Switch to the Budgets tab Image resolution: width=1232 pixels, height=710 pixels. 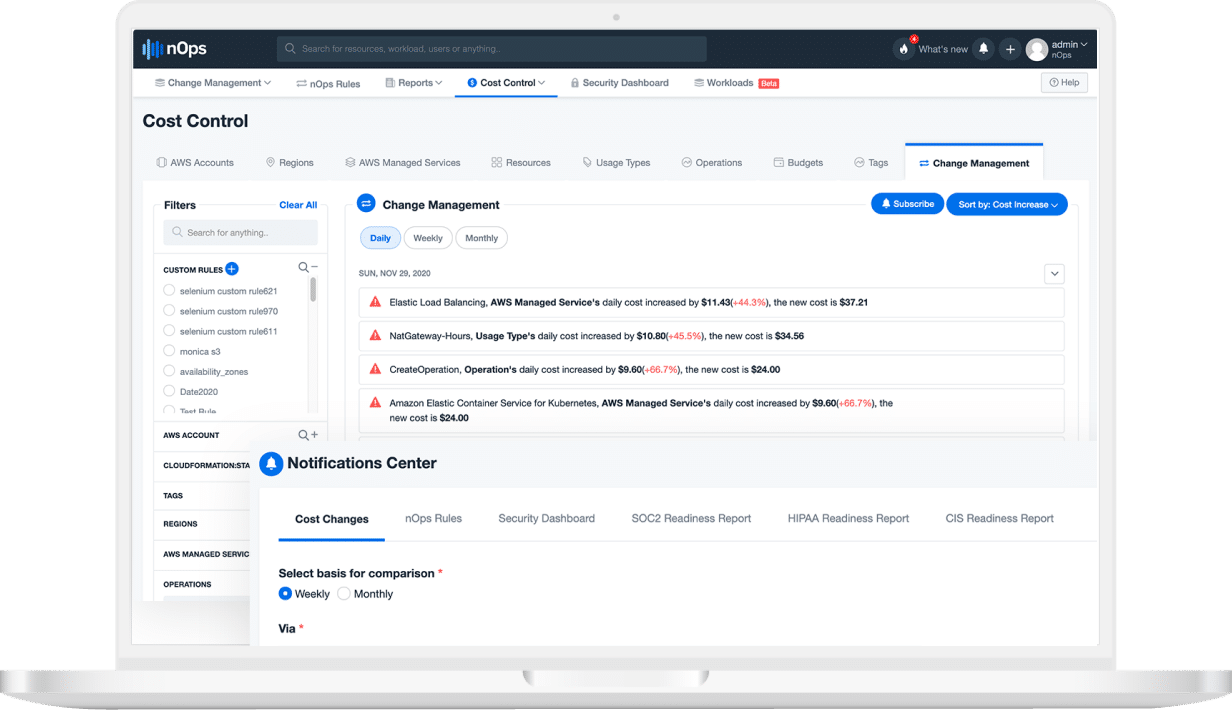click(x=798, y=163)
